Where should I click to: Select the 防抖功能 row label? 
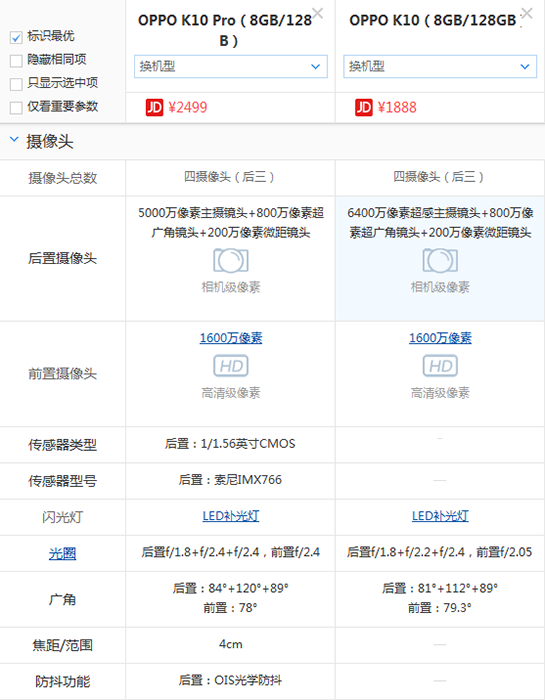point(62,681)
